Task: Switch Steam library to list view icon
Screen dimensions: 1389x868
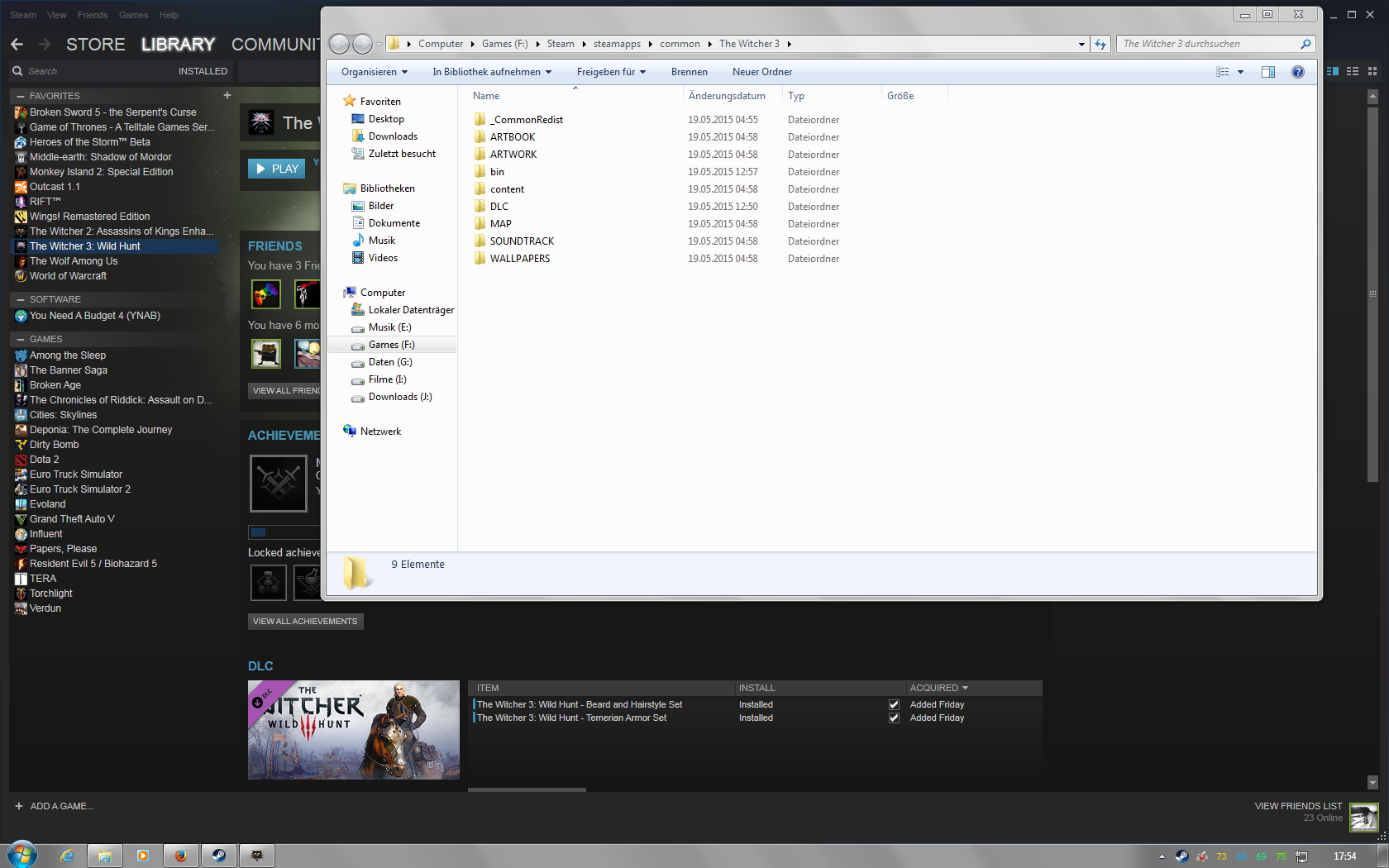Action: (1353, 72)
